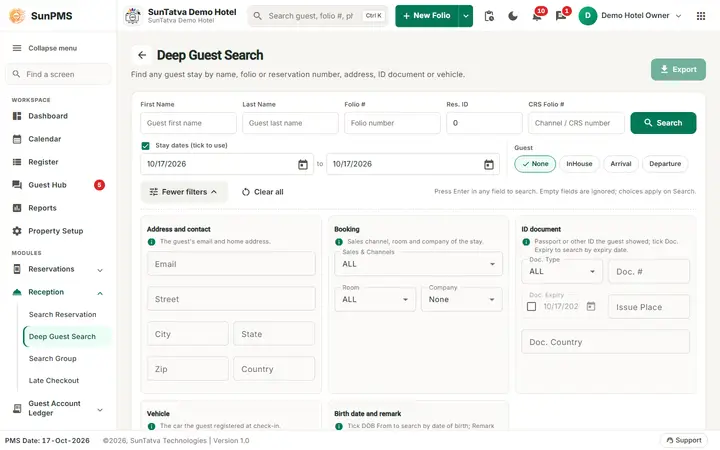Open the clipboard clock icon in header

[x=489, y=16]
